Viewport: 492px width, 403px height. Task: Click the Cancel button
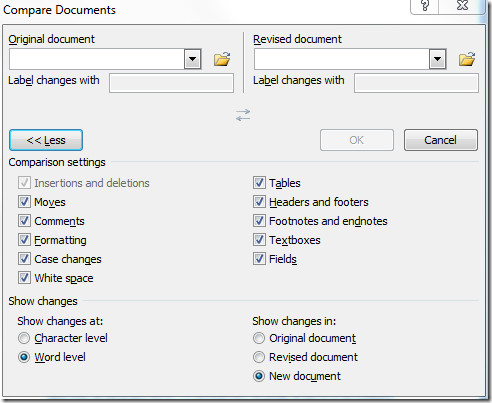click(441, 140)
